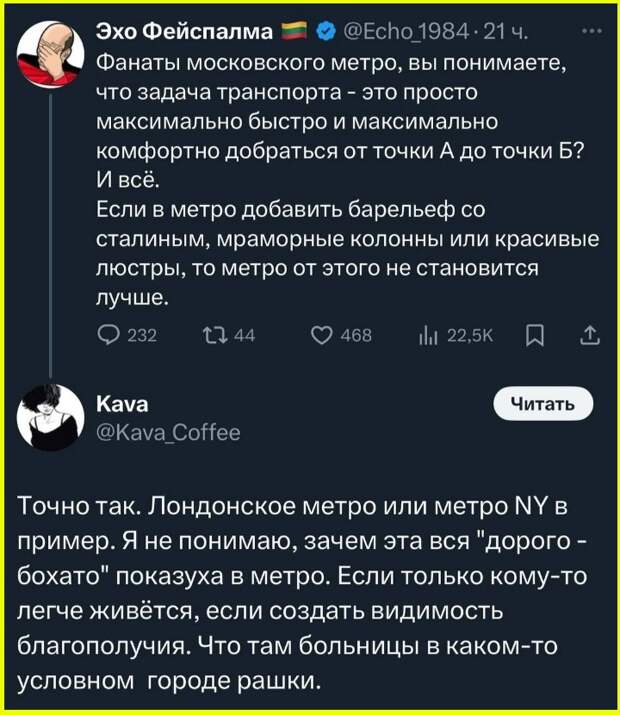Follow Kava with the Читать button

(543, 404)
